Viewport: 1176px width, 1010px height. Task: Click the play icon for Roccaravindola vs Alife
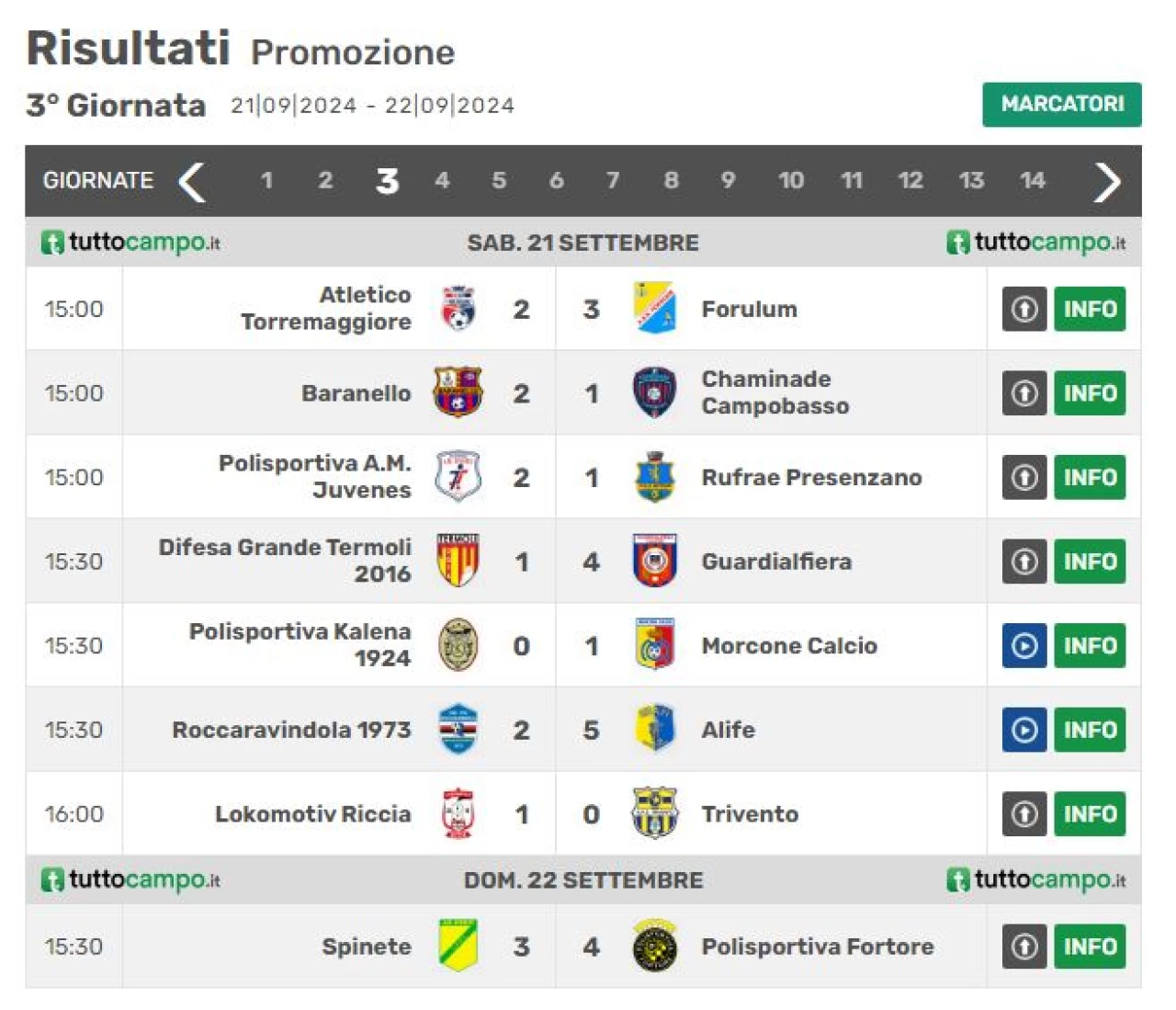(x=1024, y=730)
